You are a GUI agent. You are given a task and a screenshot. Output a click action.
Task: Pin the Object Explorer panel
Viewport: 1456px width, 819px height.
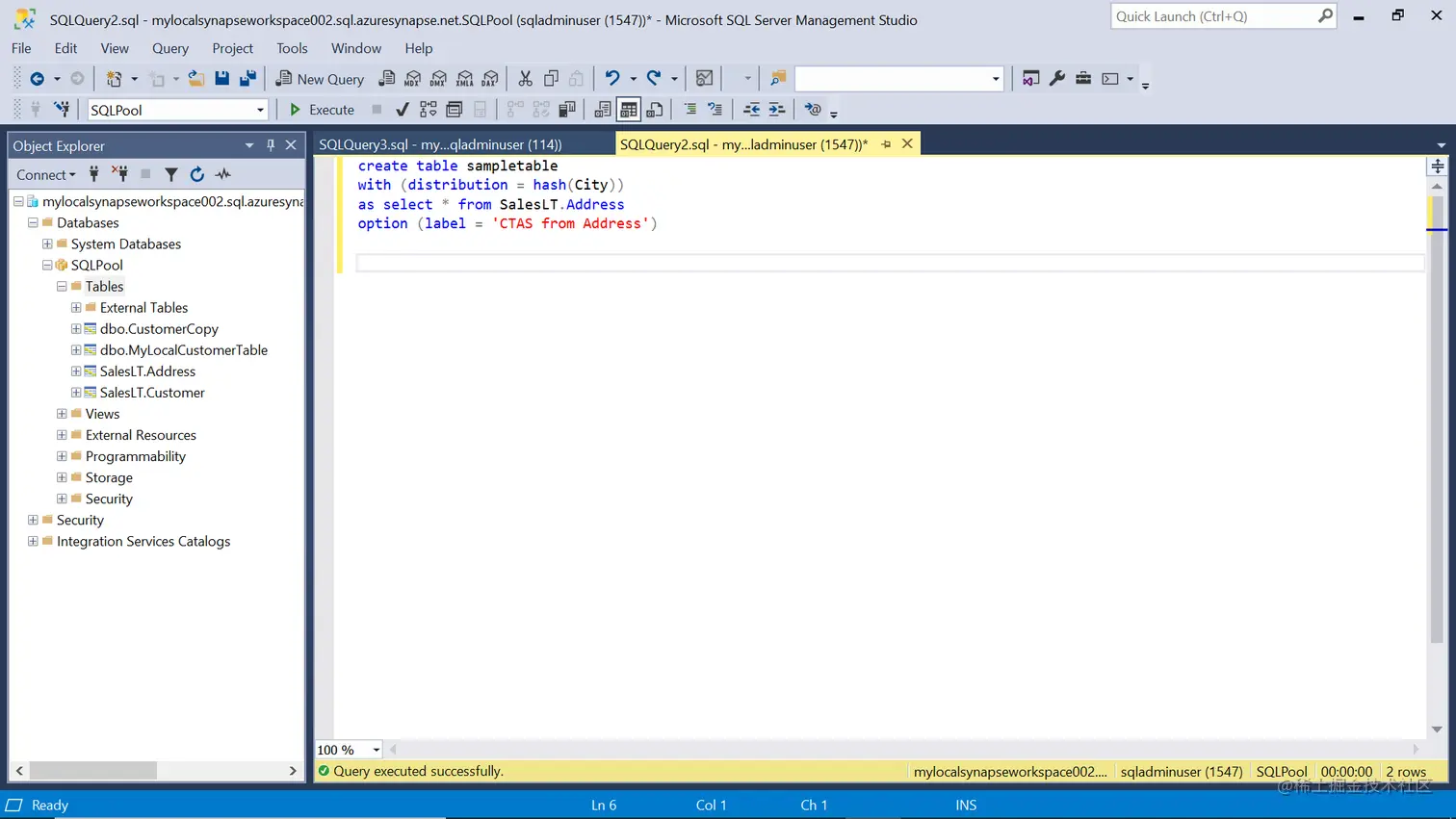[271, 145]
